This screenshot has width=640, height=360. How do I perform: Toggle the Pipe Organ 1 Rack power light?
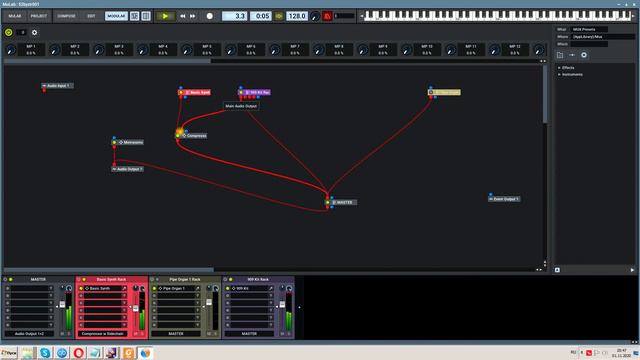[157, 280]
